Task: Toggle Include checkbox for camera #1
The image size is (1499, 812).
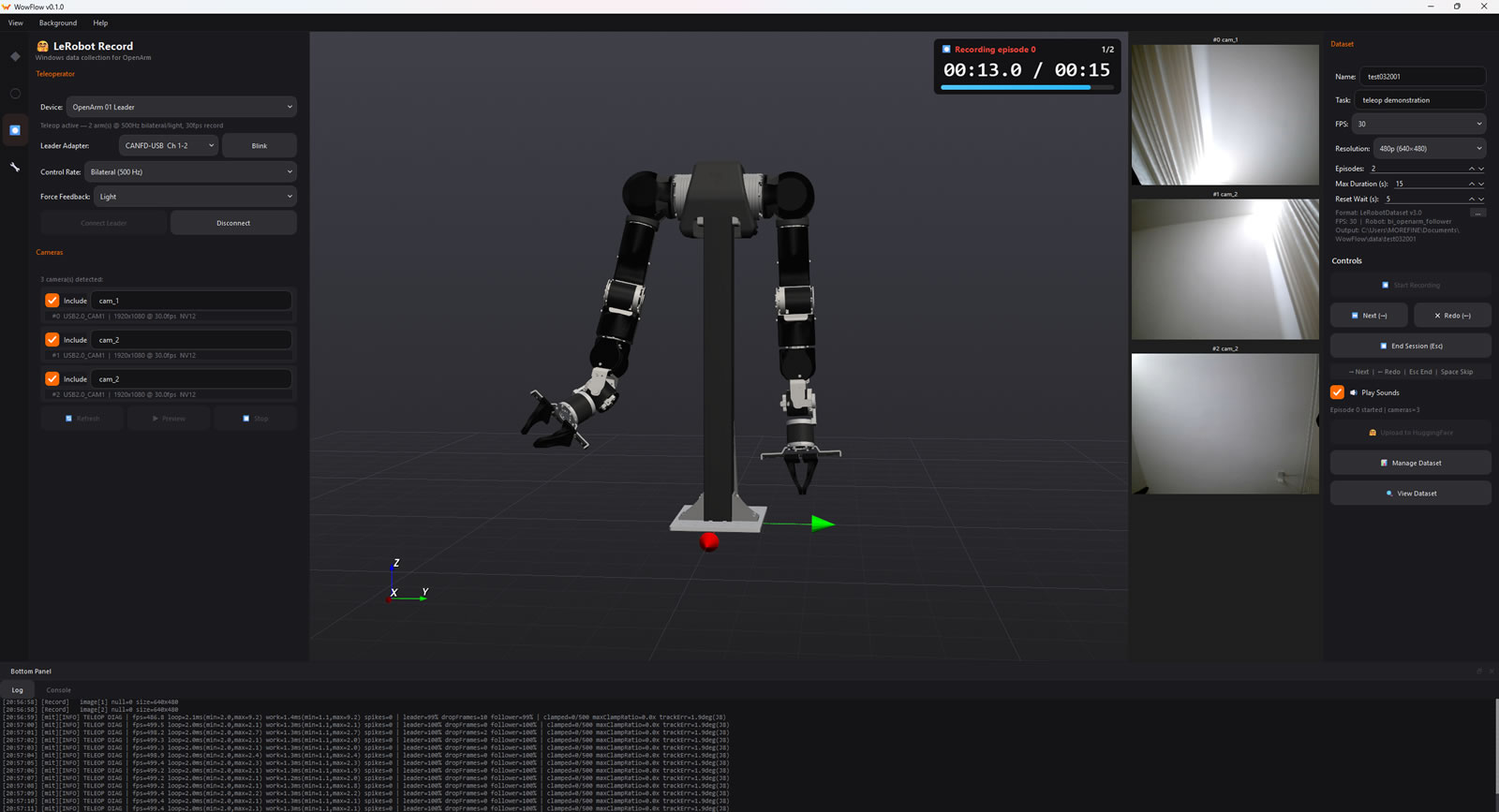Action: tap(52, 340)
